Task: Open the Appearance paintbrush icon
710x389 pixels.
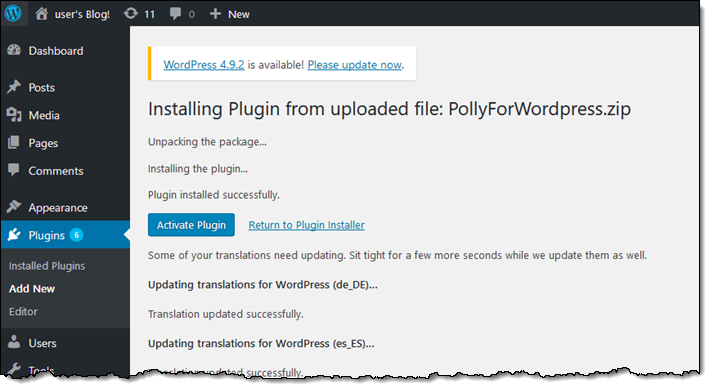Action: point(14,207)
